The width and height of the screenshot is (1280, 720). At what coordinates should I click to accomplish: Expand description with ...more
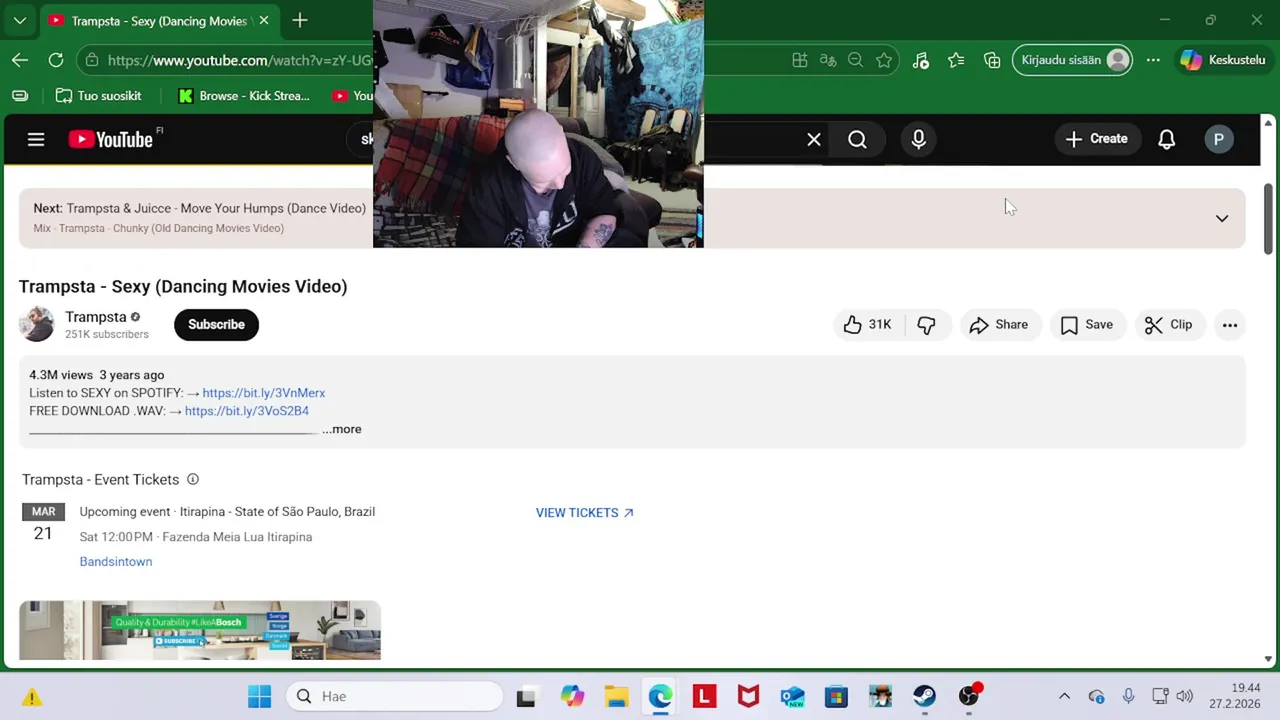[x=341, y=429]
